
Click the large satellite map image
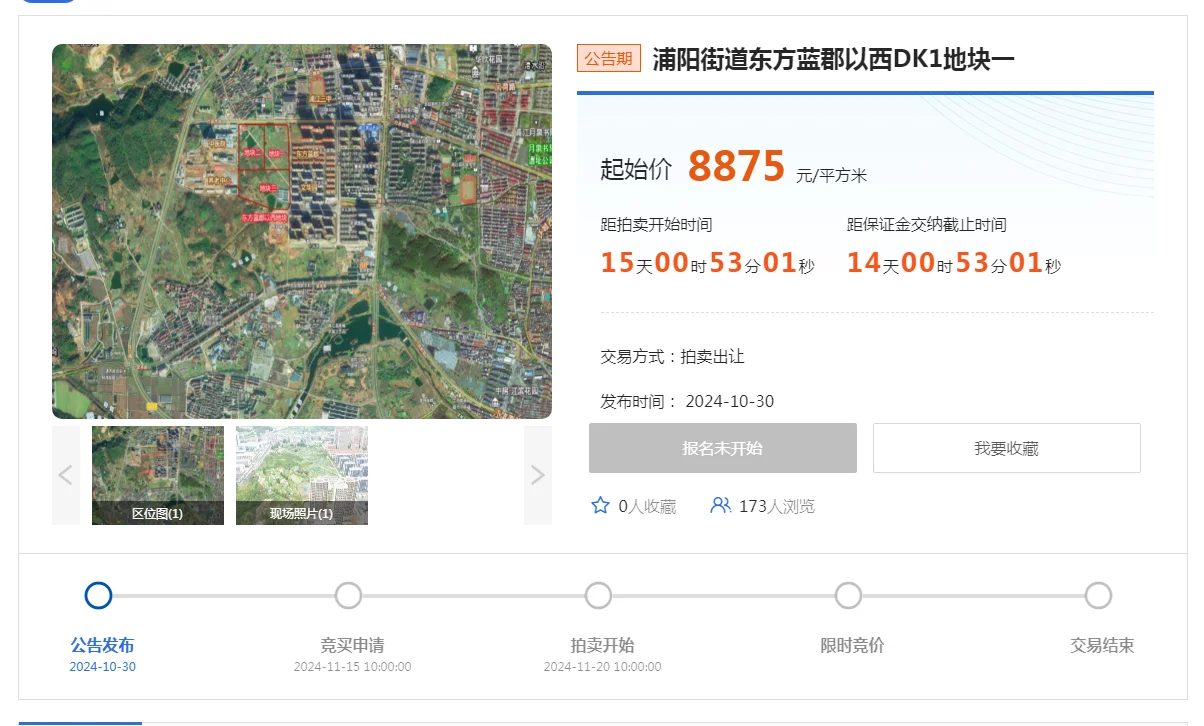(x=302, y=231)
